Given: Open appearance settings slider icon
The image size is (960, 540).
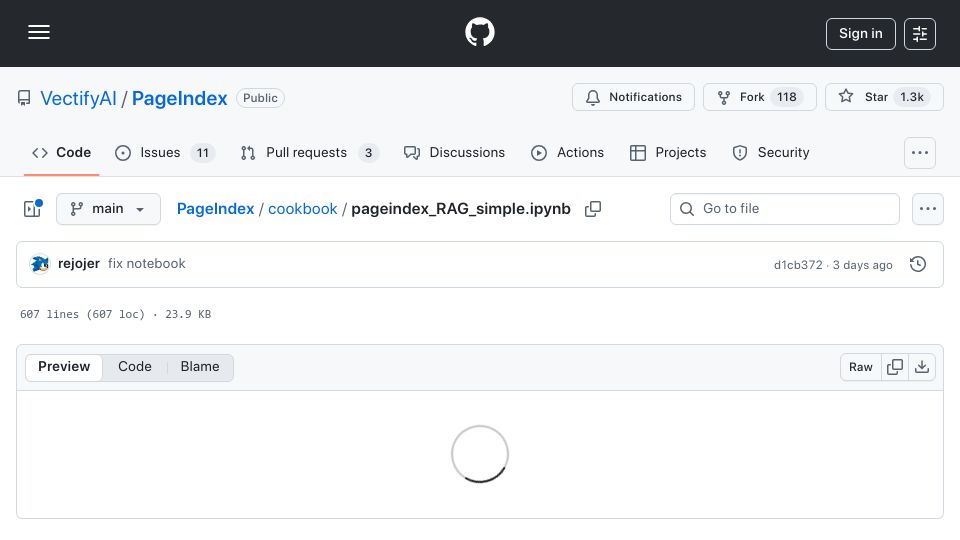Looking at the screenshot, I should coord(920,34).
